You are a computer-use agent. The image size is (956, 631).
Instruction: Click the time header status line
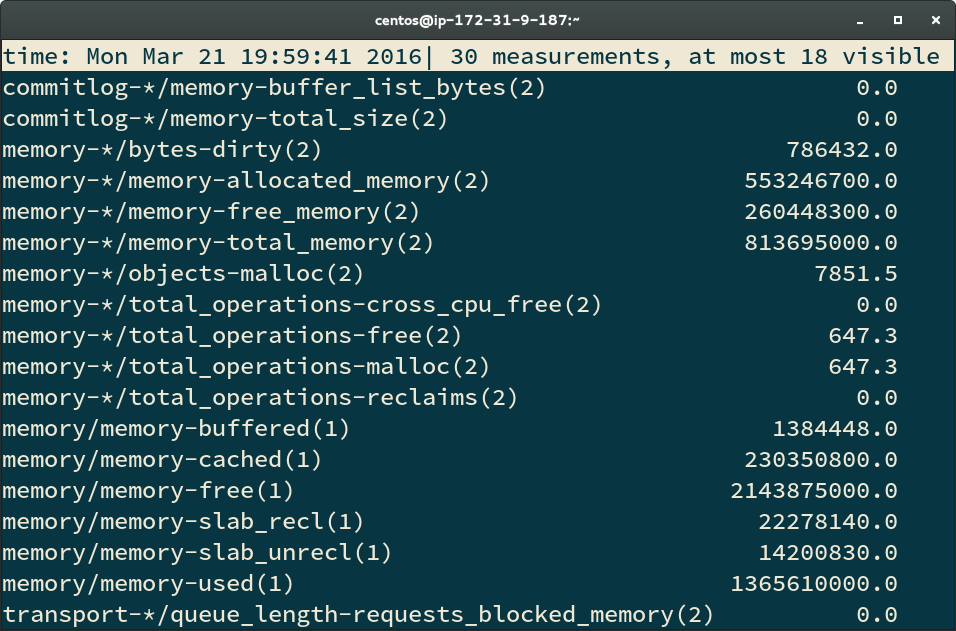[470, 56]
